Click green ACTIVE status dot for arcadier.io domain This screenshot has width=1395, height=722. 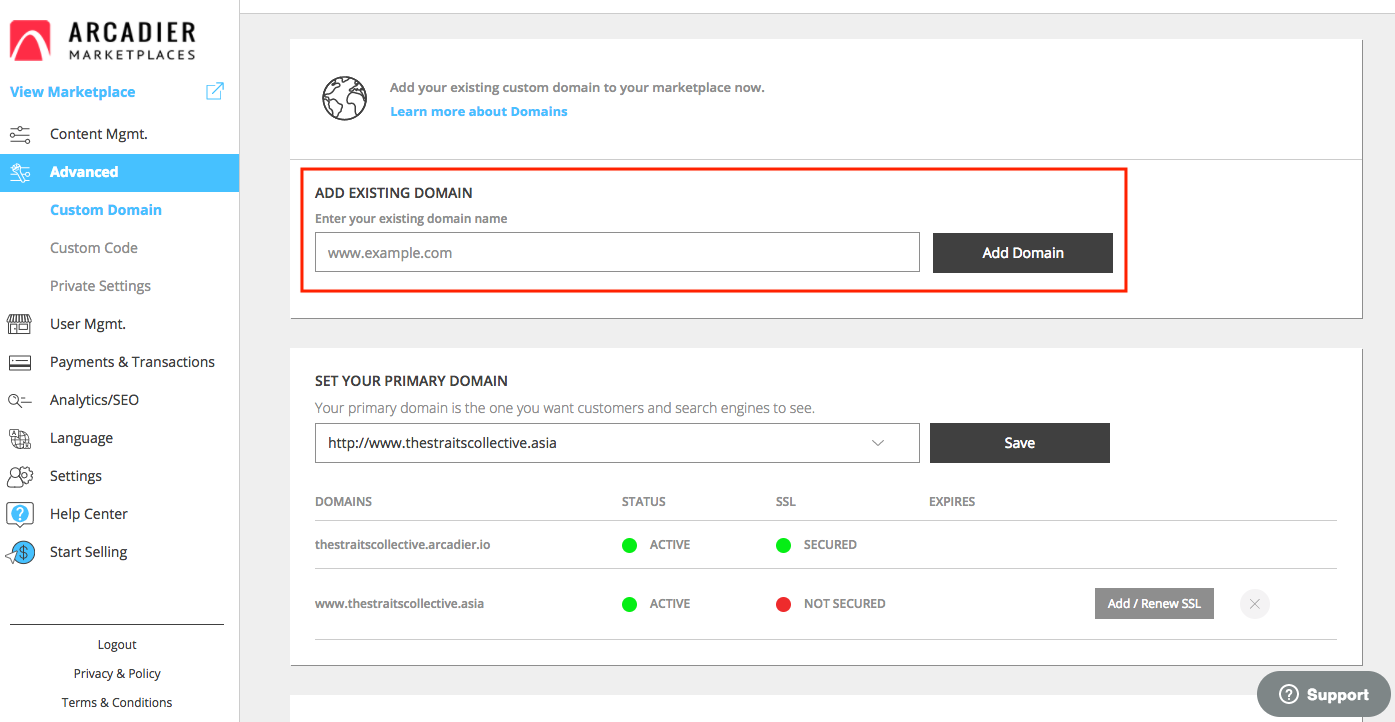pos(630,545)
